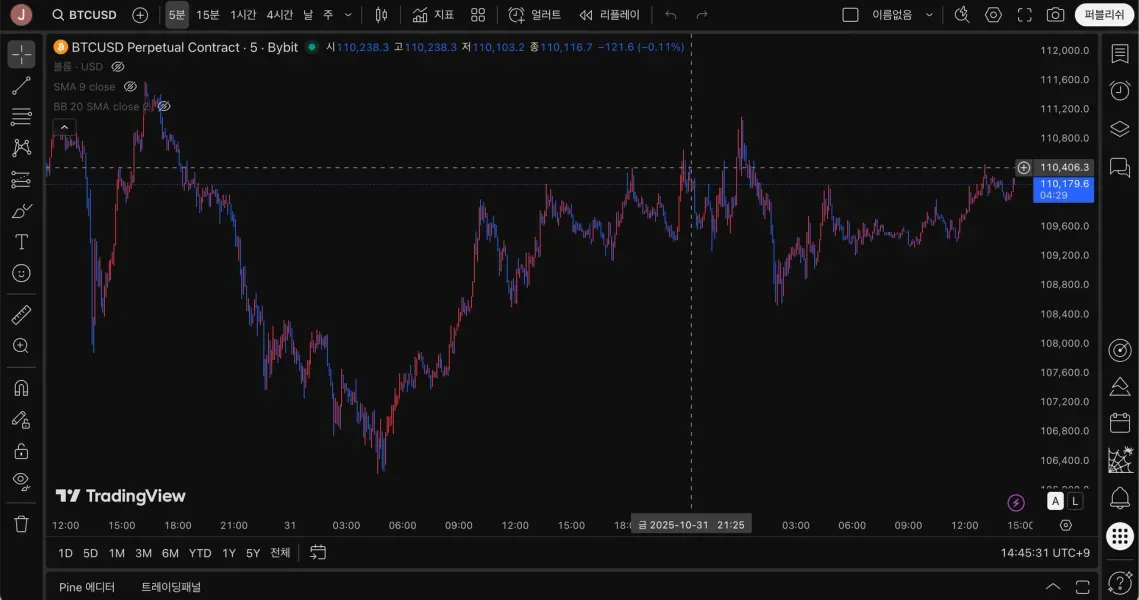Image resolution: width=1139 pixels, height=600 pixels.
Task: Click the BTCUSD symbol search field
Action: pyautogui.click(x=85, y=15)
